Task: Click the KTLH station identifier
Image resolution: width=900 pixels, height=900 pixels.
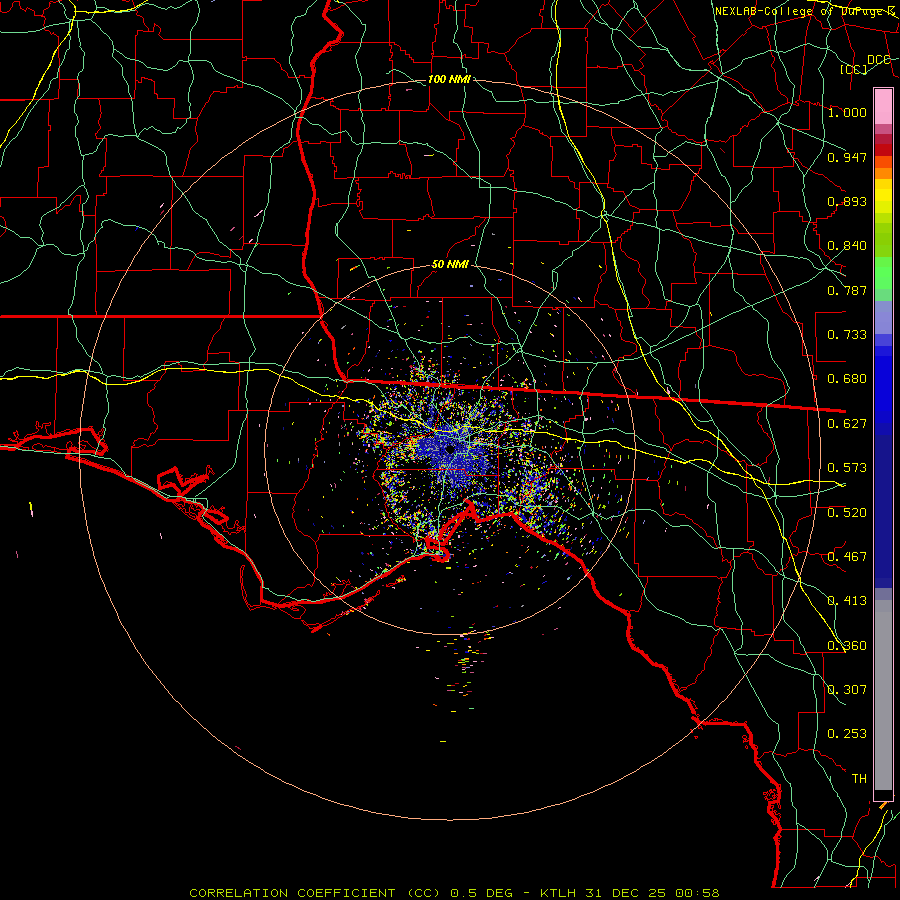Action: pos(558,893)
